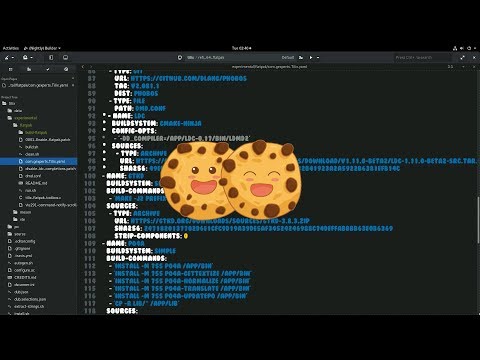Expand the build-flatpak folder
The width and height of the screenshot is (480, 360).
33,133
